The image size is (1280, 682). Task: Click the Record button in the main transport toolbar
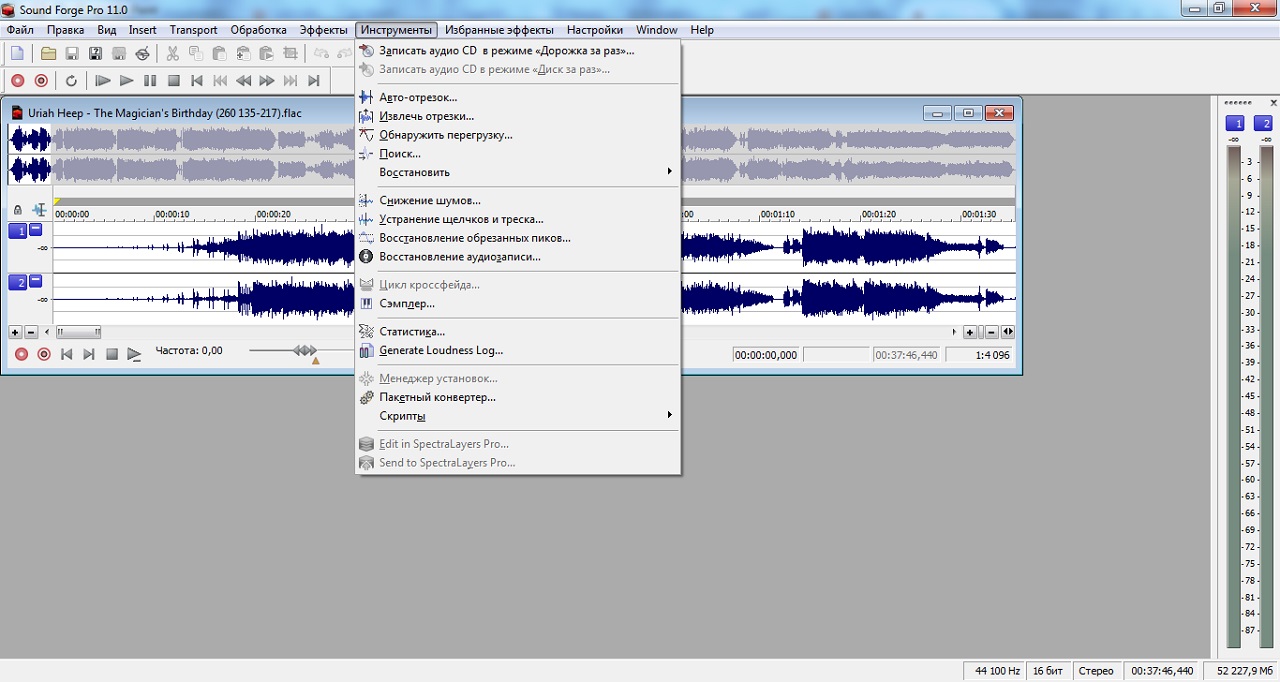point(18,81)
